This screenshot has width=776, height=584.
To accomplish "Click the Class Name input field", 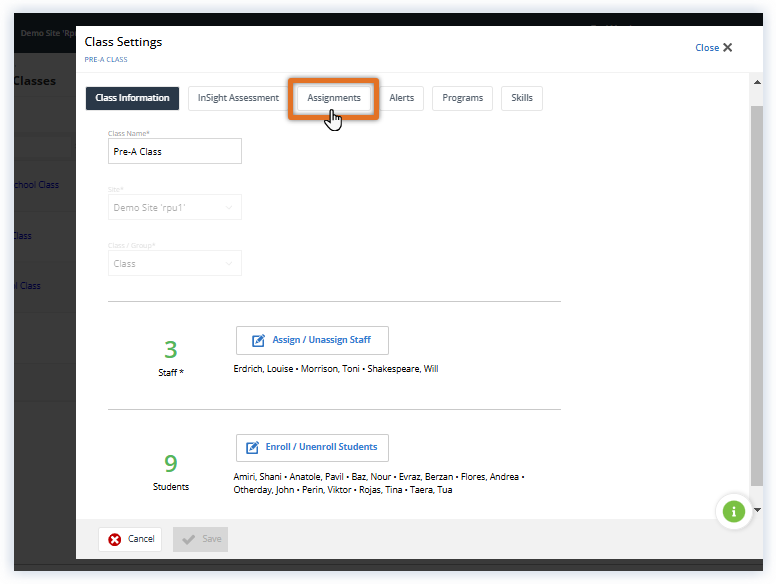I will (x=175, y=151).
